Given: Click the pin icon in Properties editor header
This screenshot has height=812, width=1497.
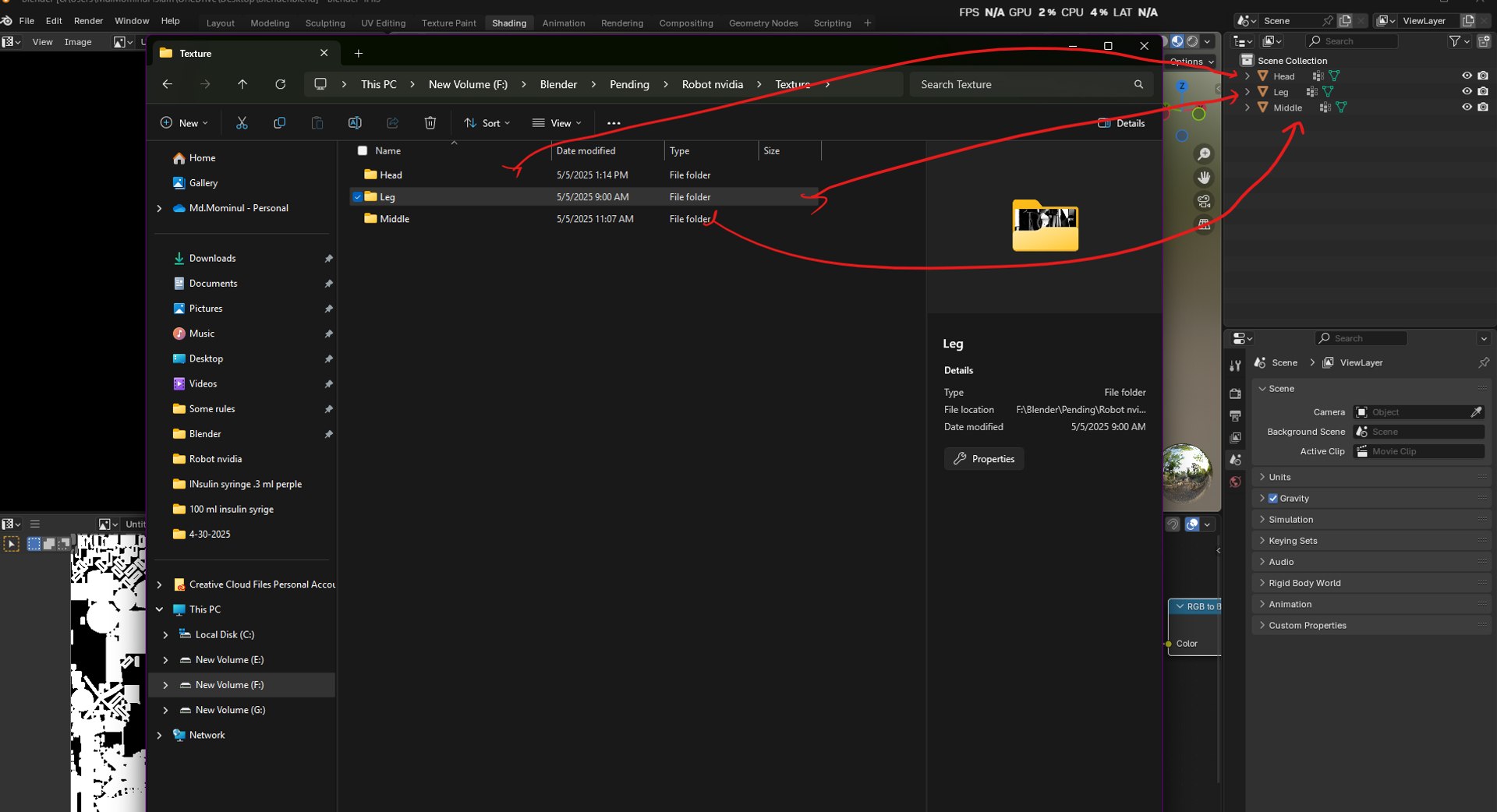Looking at the screenshot, I should [1484, 362].
